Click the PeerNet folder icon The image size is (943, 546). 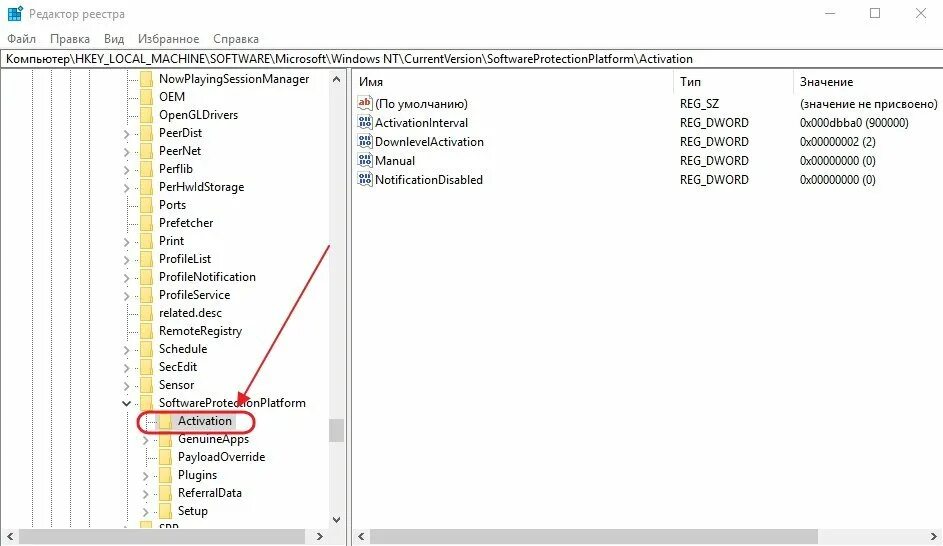(x=146, y=151)
